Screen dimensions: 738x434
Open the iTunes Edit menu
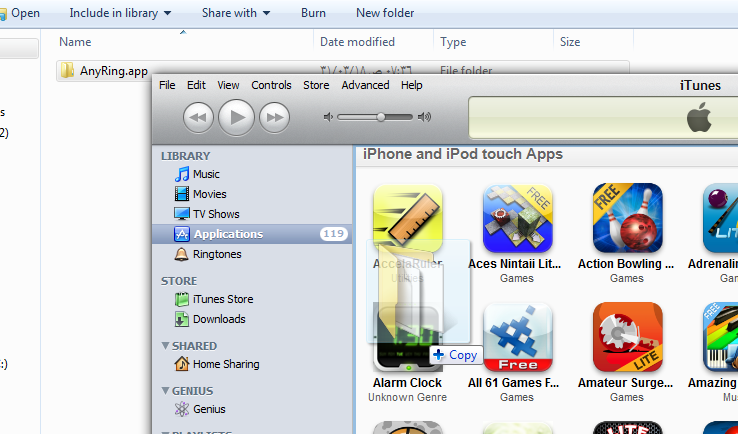coord(196,85)
